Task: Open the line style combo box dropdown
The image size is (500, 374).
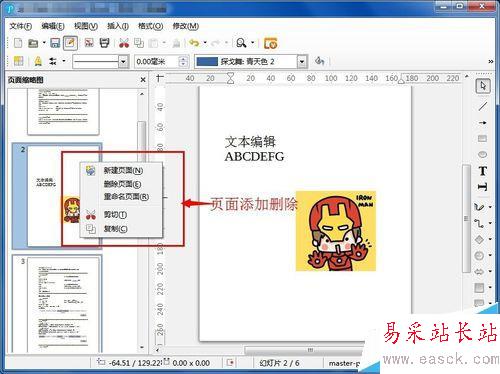Action: [123, 62]
